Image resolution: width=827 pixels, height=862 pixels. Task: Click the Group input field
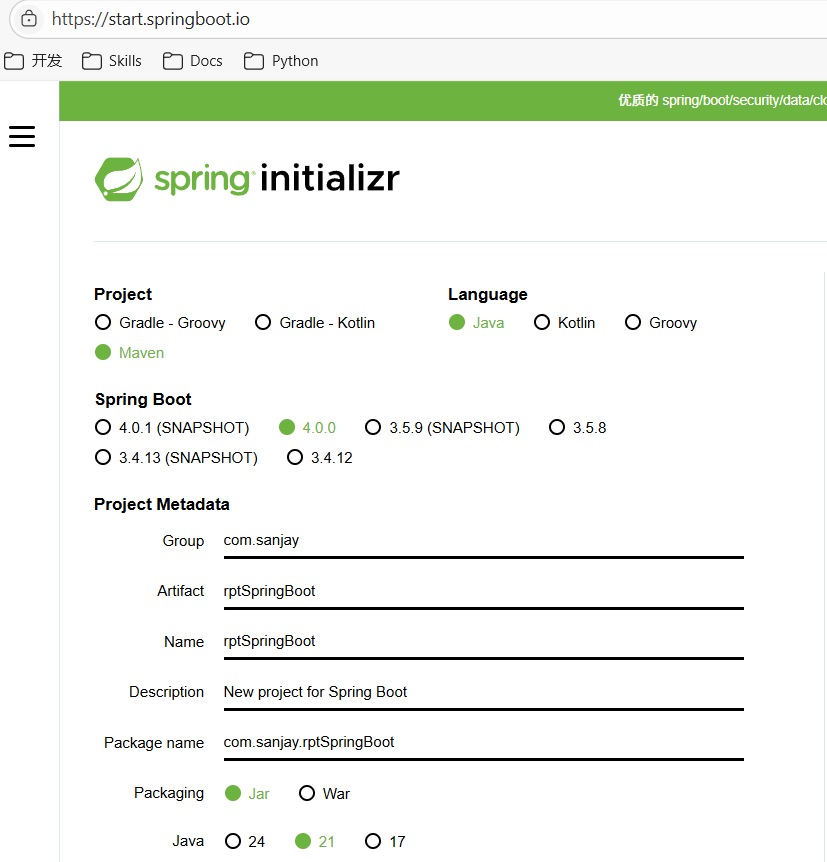coord(483,541)
